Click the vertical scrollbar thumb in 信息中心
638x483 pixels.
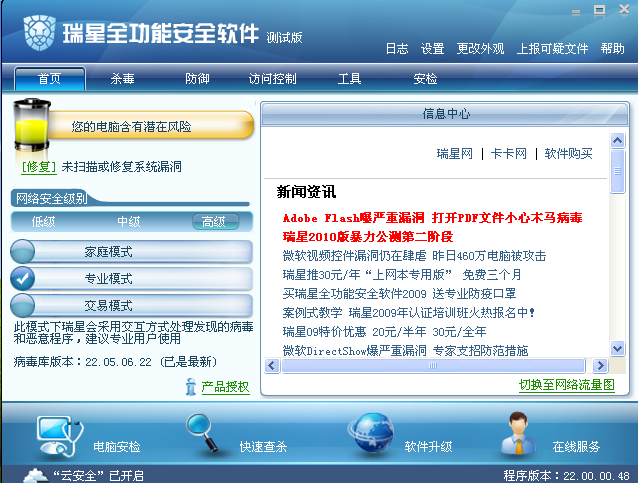618,171
